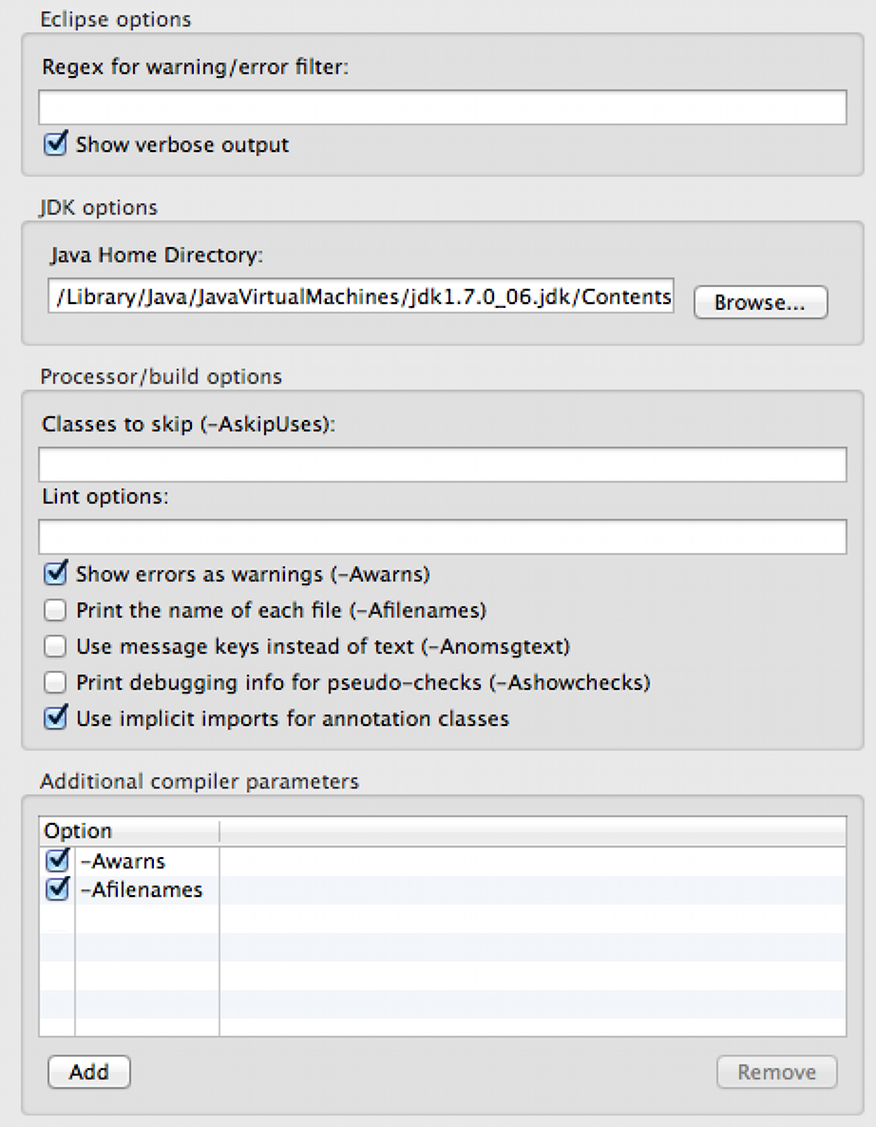Disable Use implicit imports for annotation classes

click(x=55, y=718)
